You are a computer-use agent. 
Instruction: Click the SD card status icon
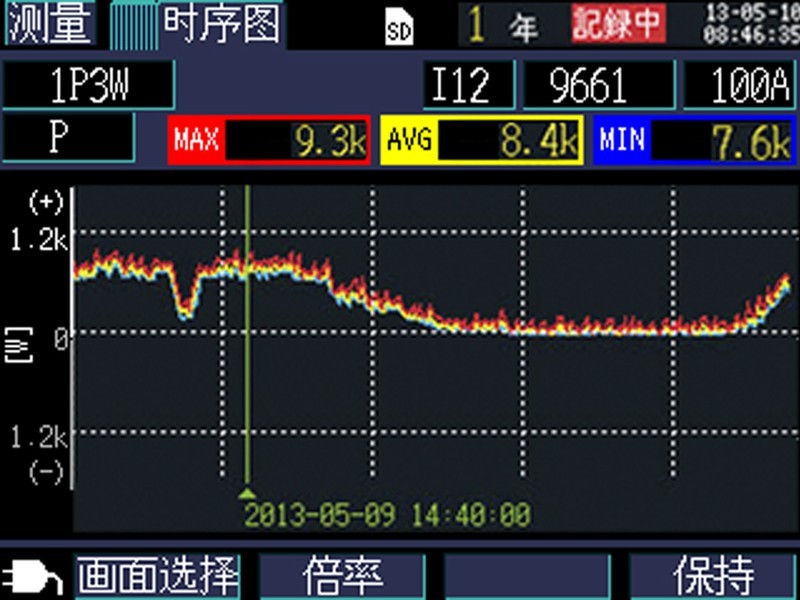click(398, 28)
